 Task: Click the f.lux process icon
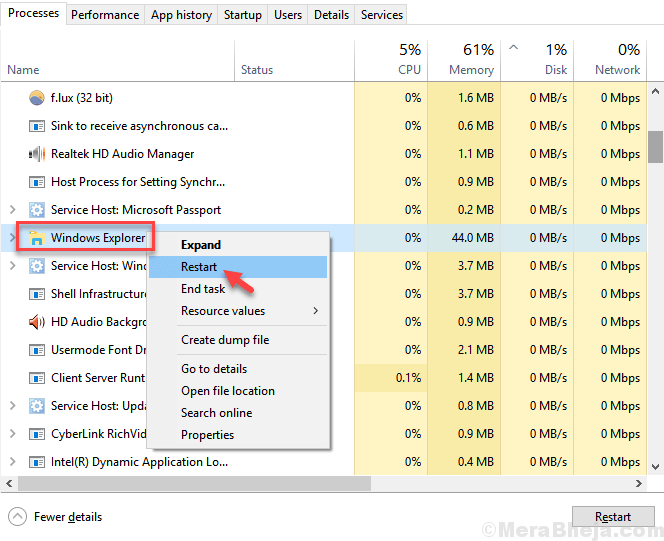37,98
